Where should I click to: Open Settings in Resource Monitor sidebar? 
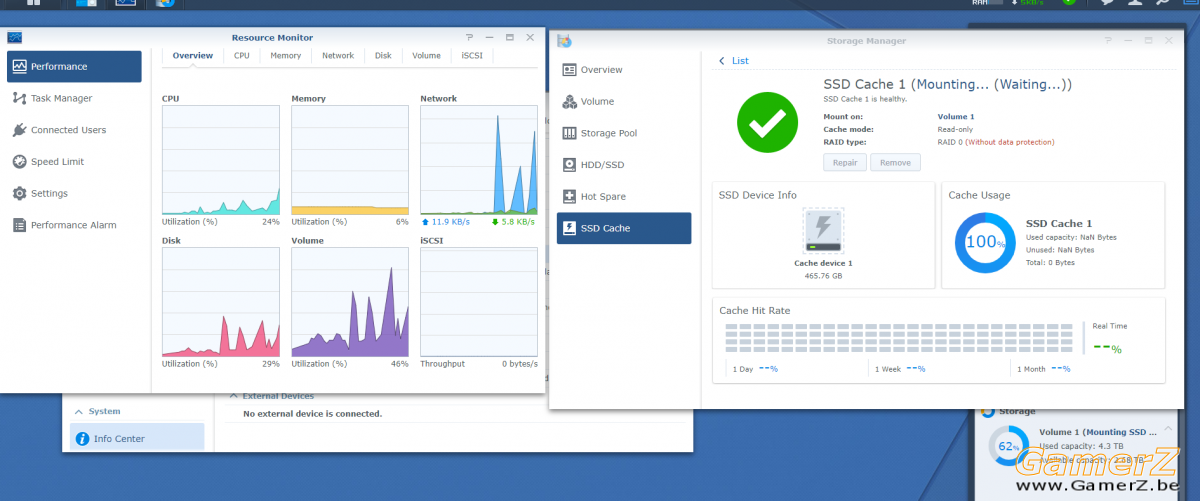click(x=74, y=193)
